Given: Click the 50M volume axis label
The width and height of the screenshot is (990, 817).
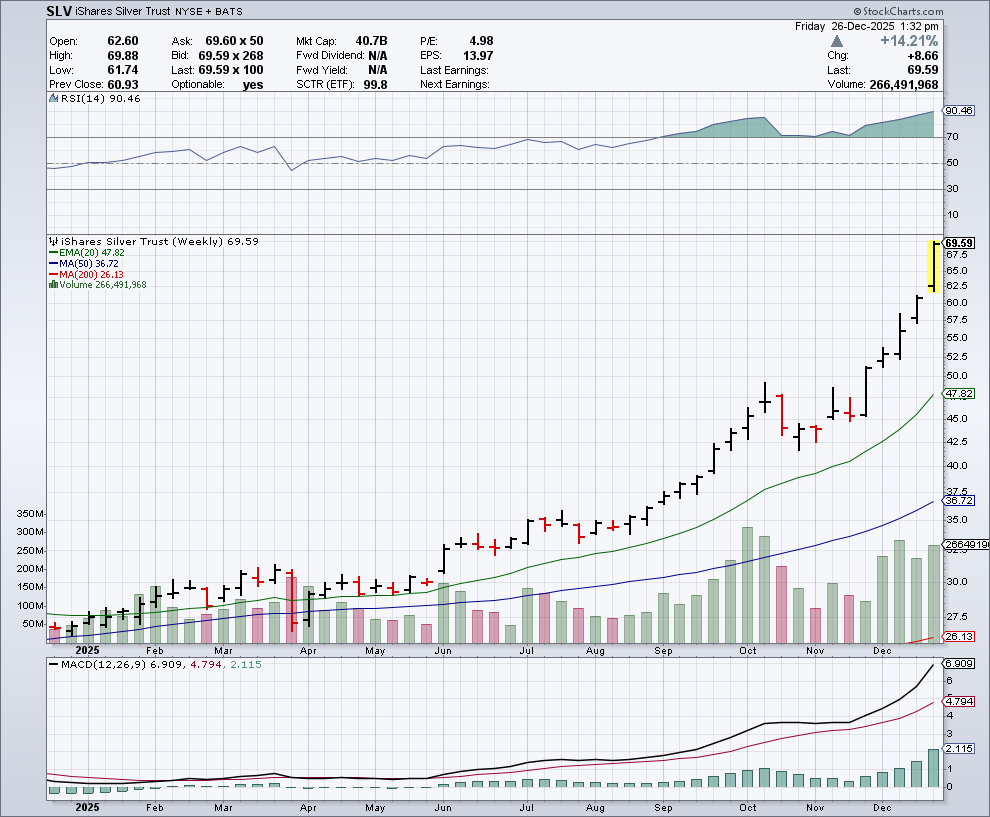Looking at the screenshot, I should [33, 624].
